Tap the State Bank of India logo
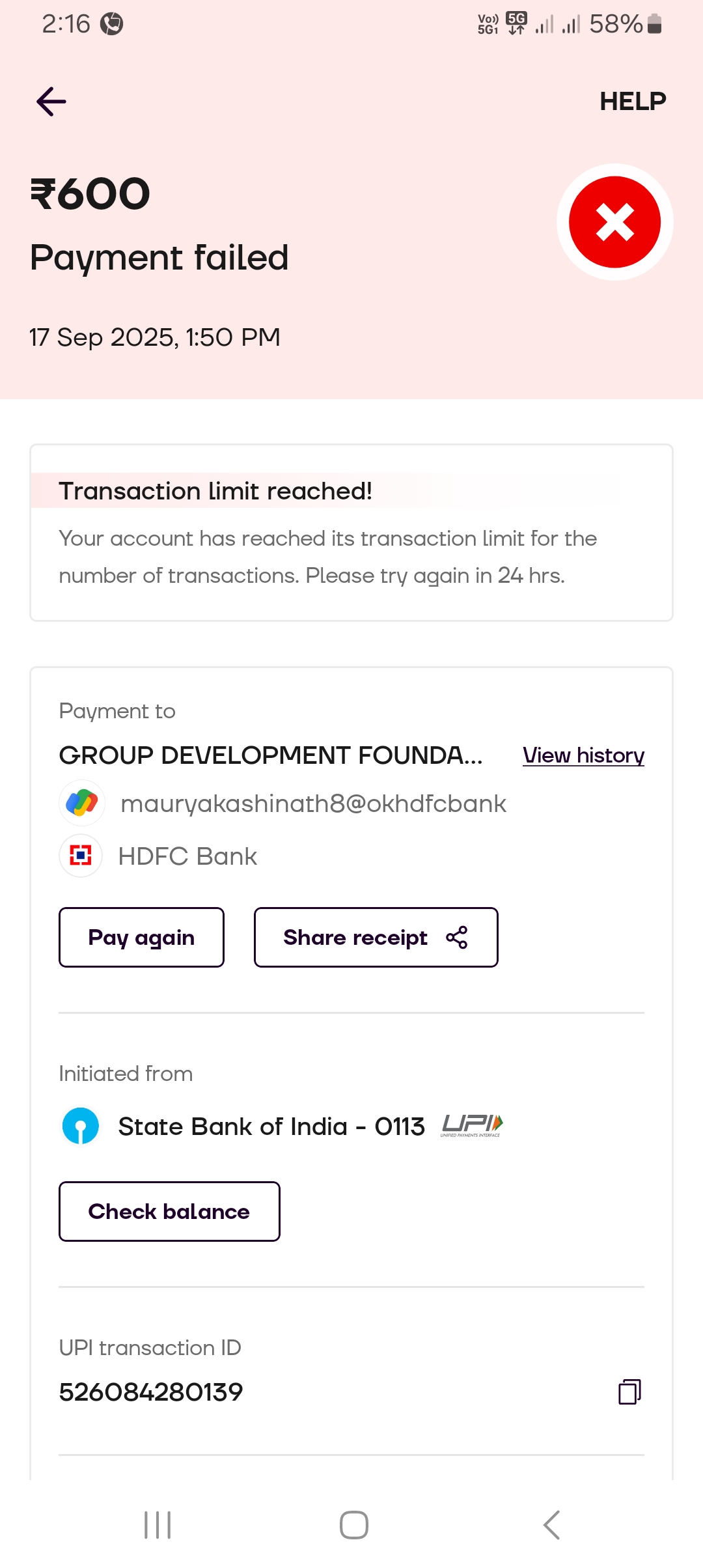The image size is (703, 1568). tap(81, 1126)
